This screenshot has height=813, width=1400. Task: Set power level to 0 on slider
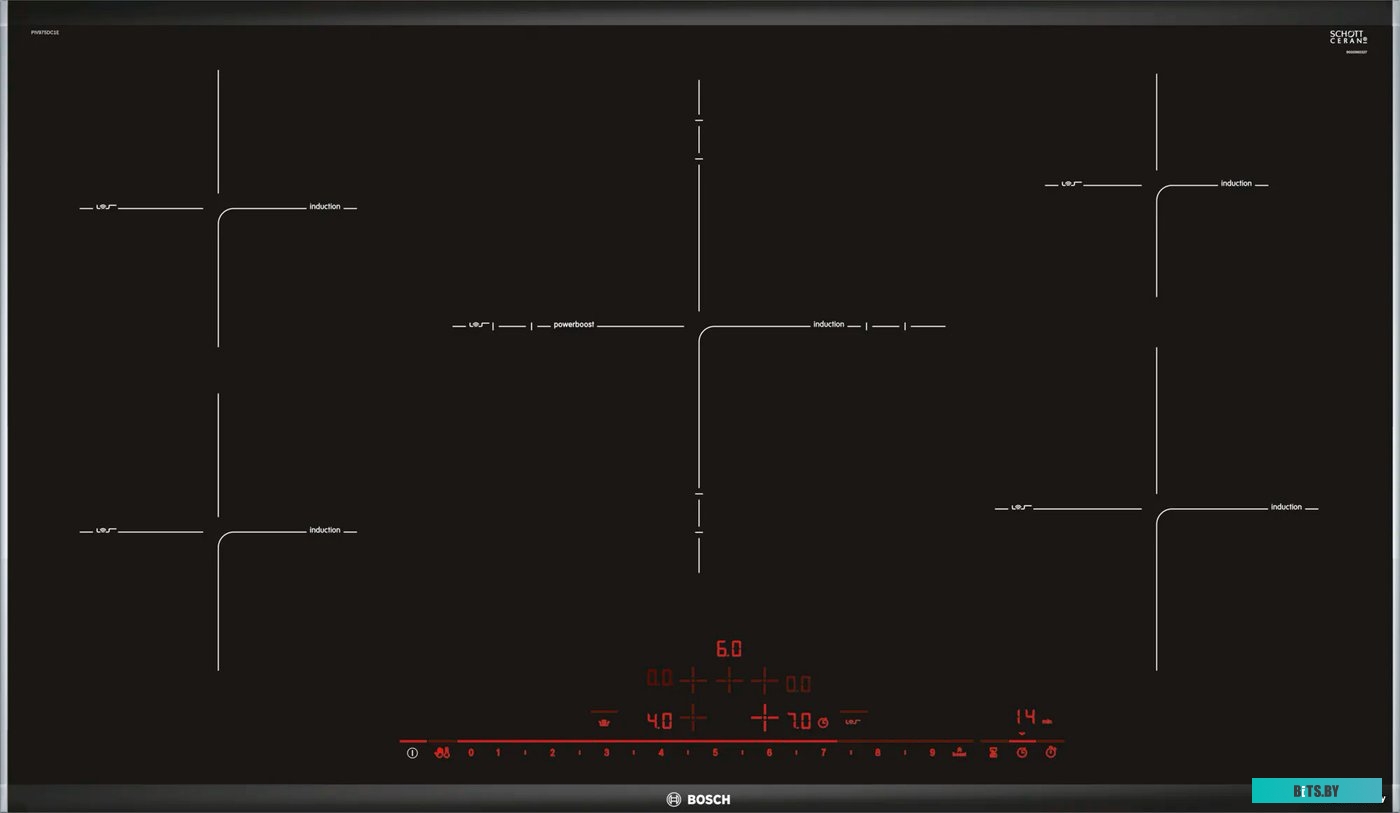point(471,752)
